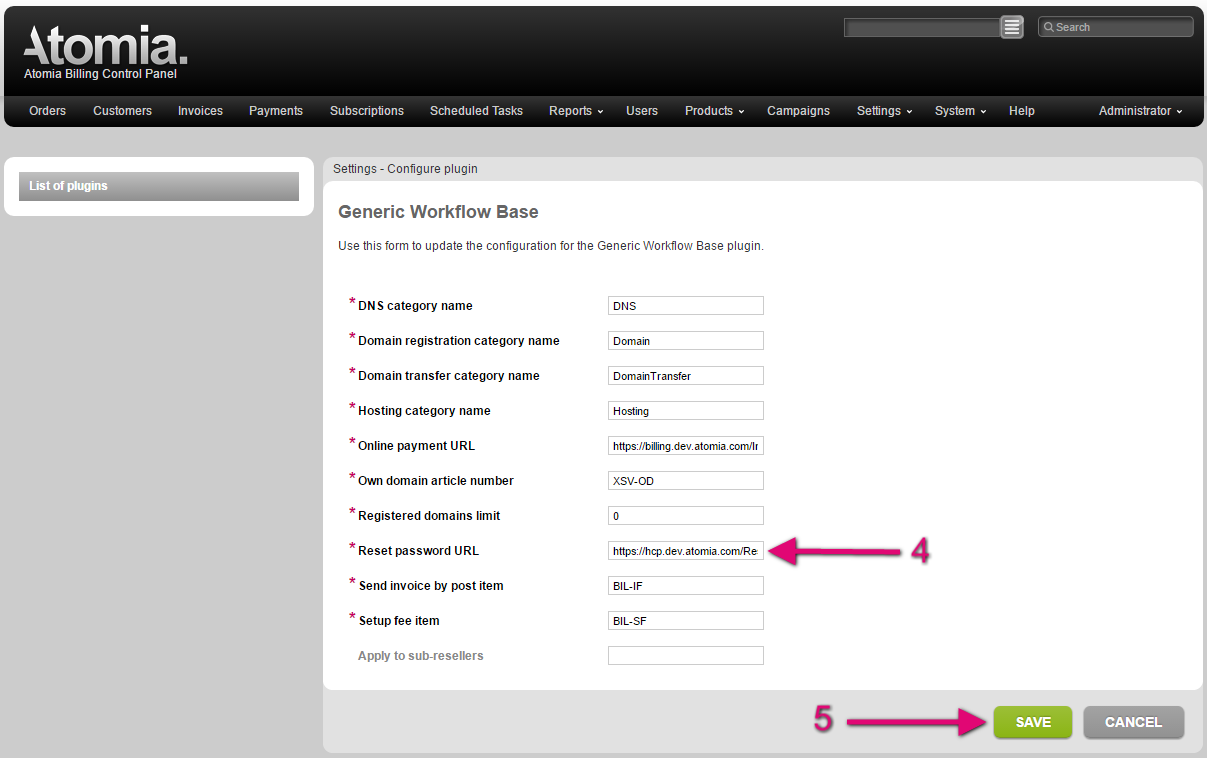
Task: Expand the Products dropdown menu
Action: (x=714, y=111)
